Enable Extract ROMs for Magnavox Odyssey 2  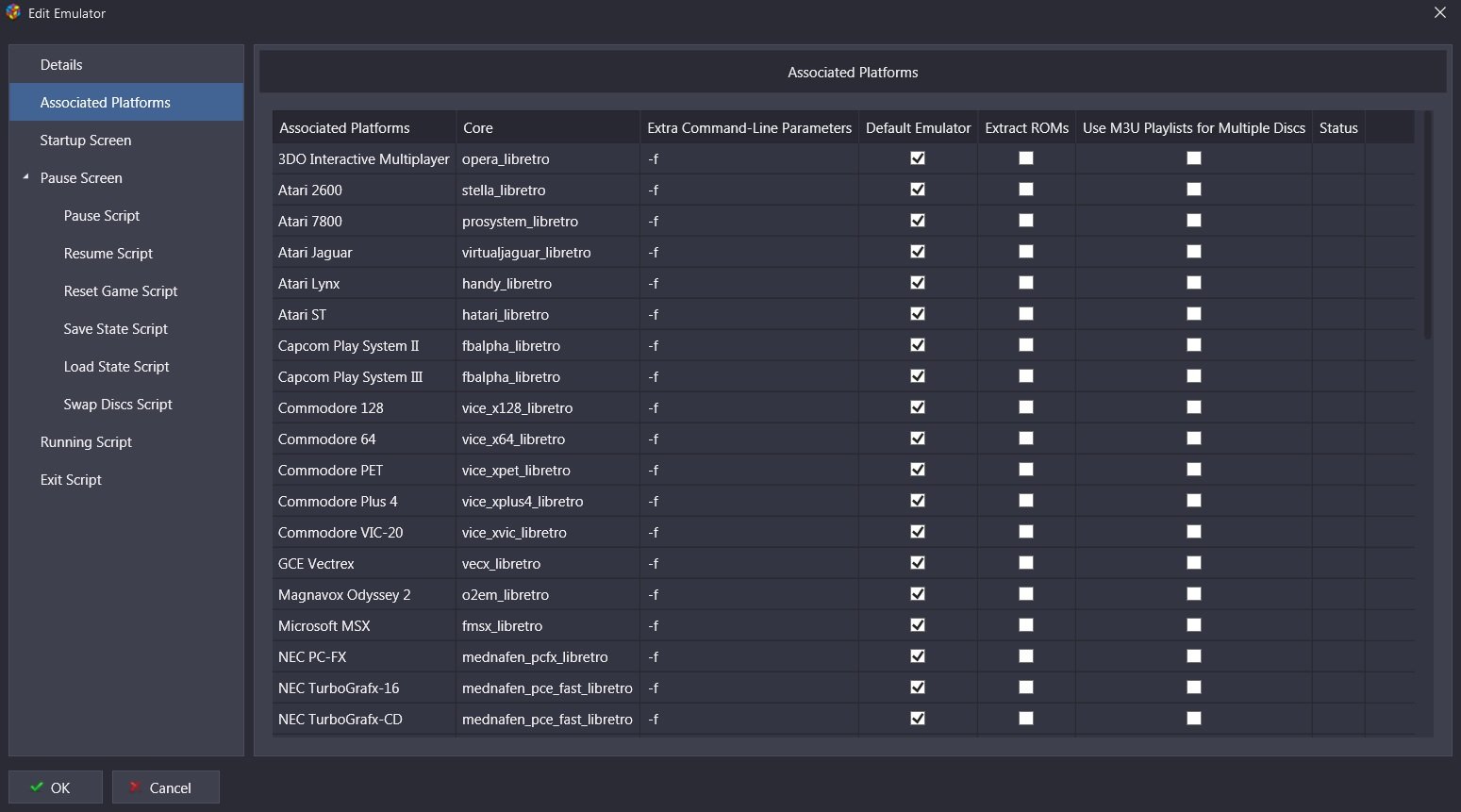pos(1026,594)
